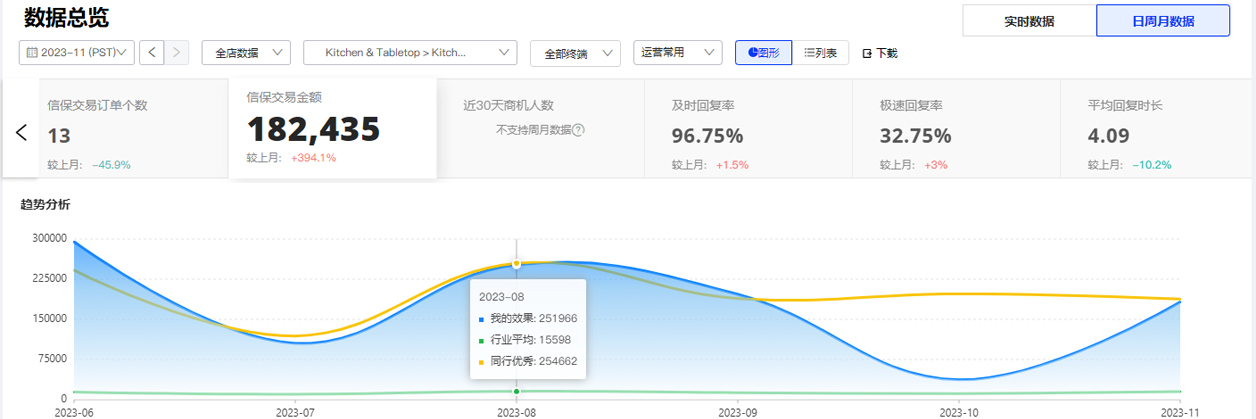The image size is (1256, 419).
Task: Click the calendar icon in date picker
Action: coord(32,52)
